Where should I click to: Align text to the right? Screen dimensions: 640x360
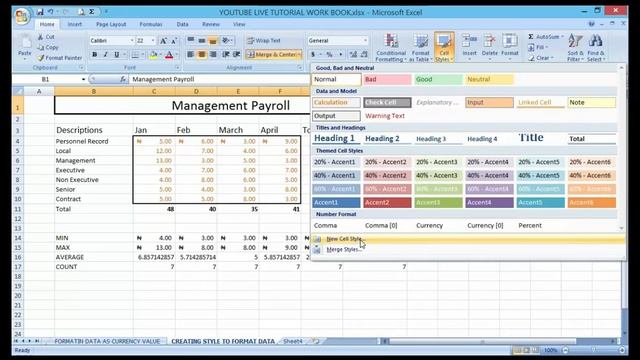point(213,54)
